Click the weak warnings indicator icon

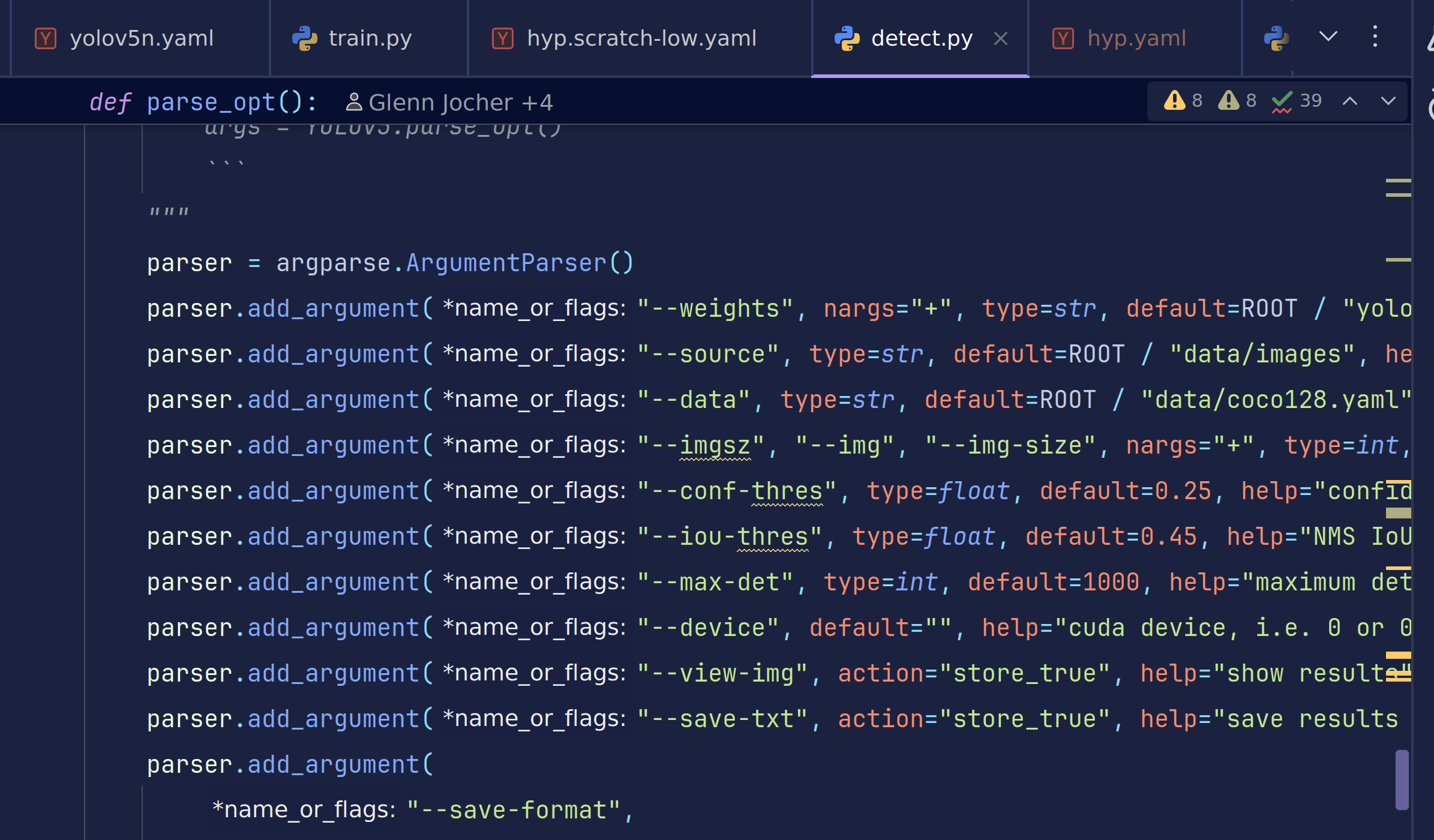point(1228,100)
